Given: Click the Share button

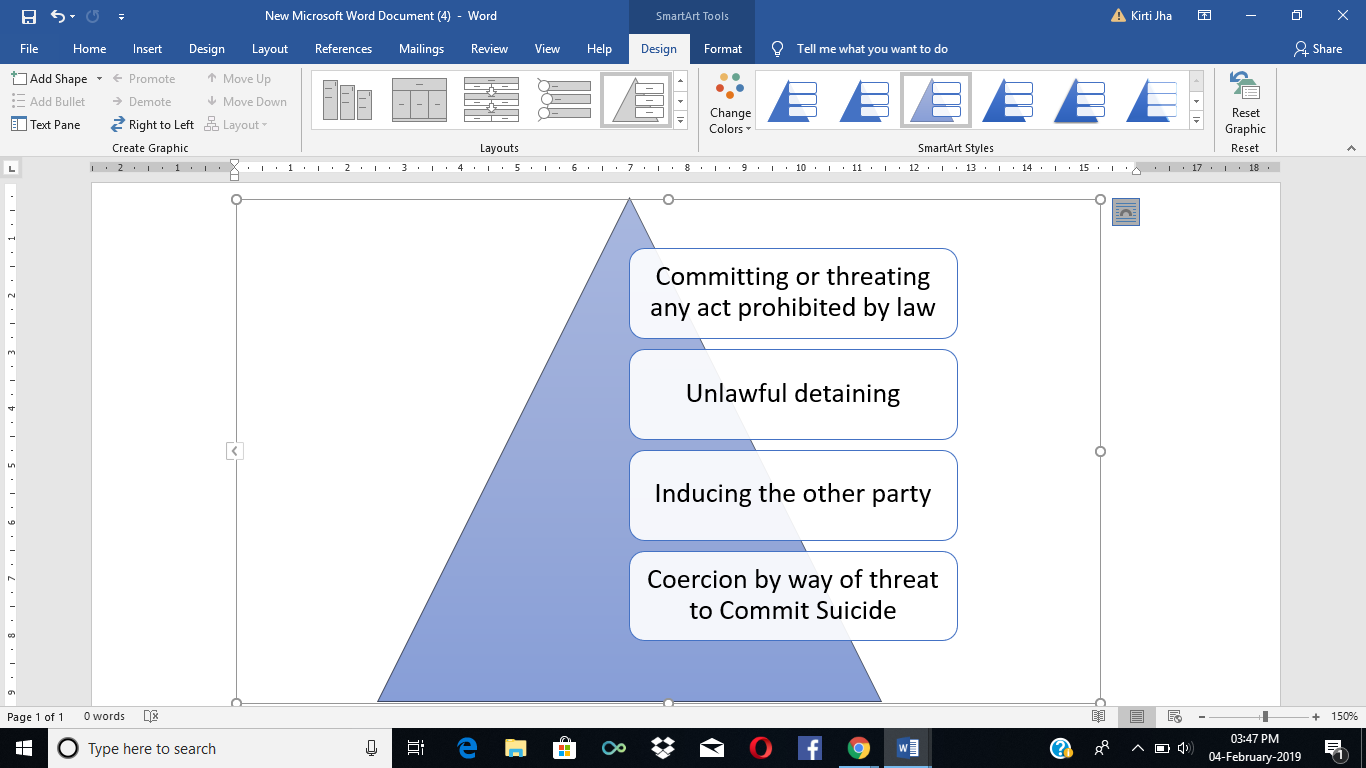Looking at the screenshot, I should click(x=1317, y=49).
